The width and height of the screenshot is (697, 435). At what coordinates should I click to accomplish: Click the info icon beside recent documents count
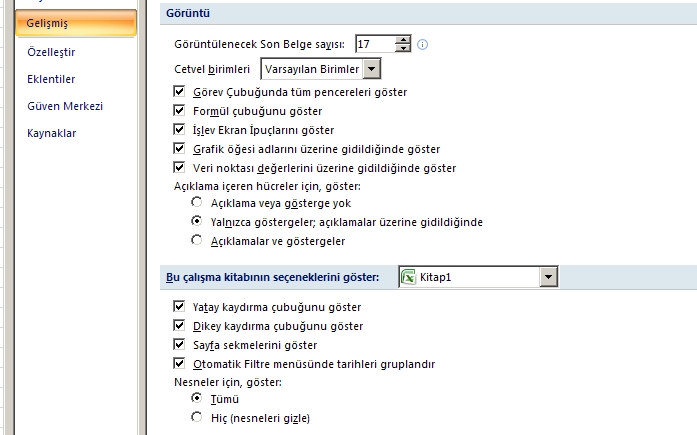(x=422, y=44)
